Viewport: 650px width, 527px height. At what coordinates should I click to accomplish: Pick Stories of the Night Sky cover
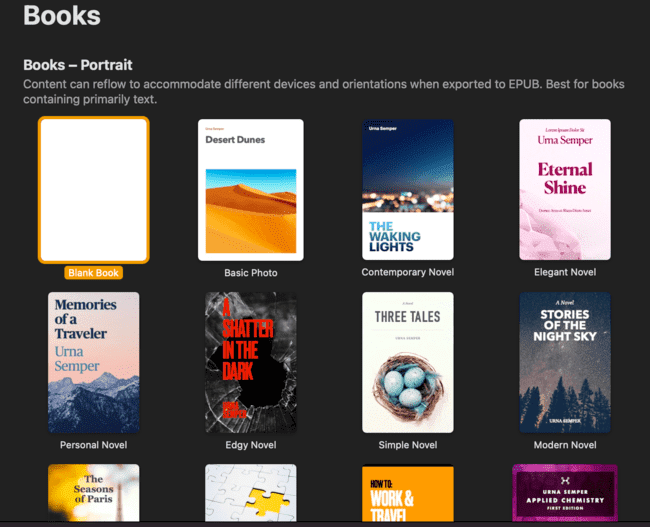pyautogui.click(x=564, y=361)
